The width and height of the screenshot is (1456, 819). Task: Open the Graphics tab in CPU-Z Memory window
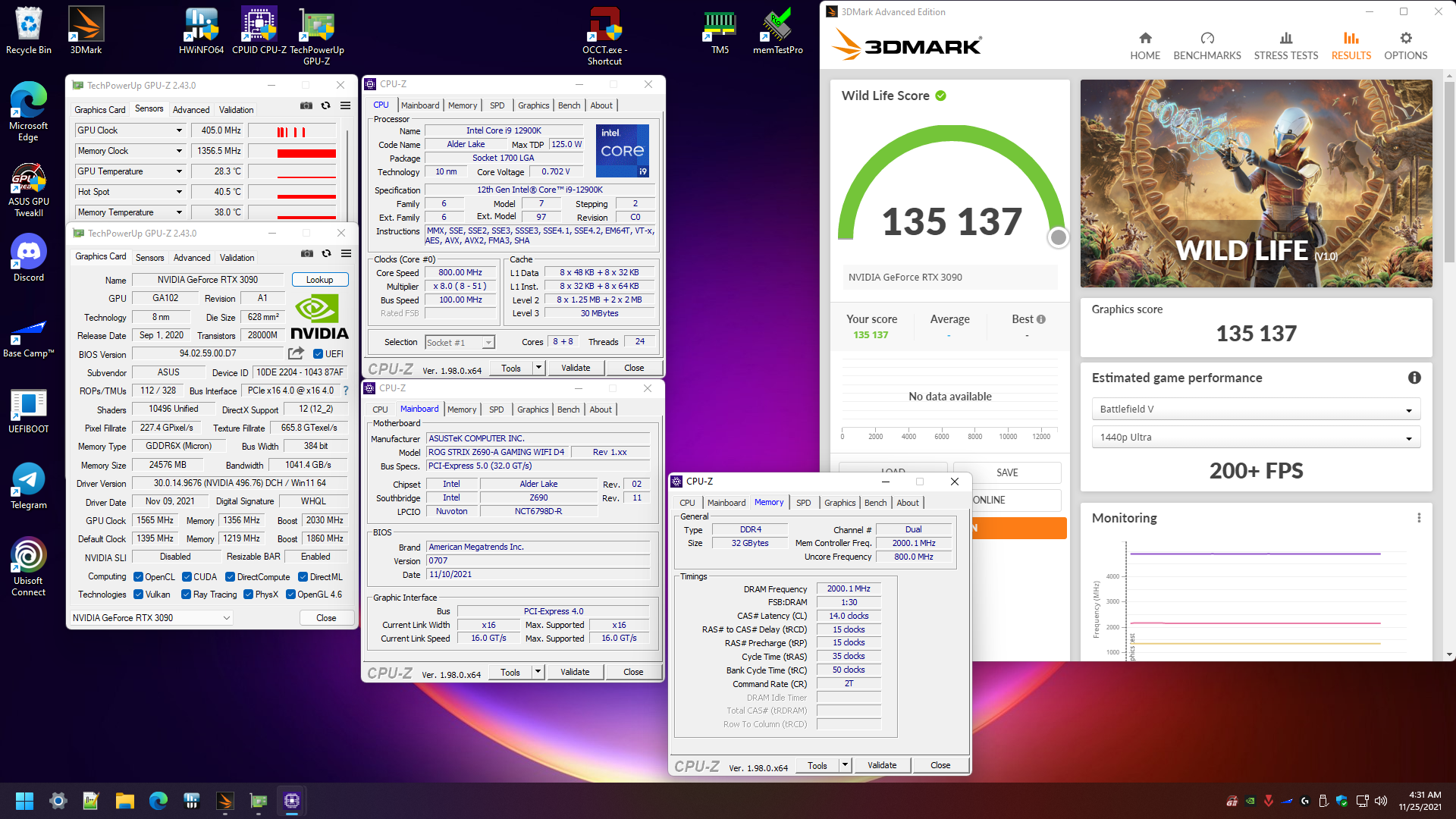click(x=839, y=503)
